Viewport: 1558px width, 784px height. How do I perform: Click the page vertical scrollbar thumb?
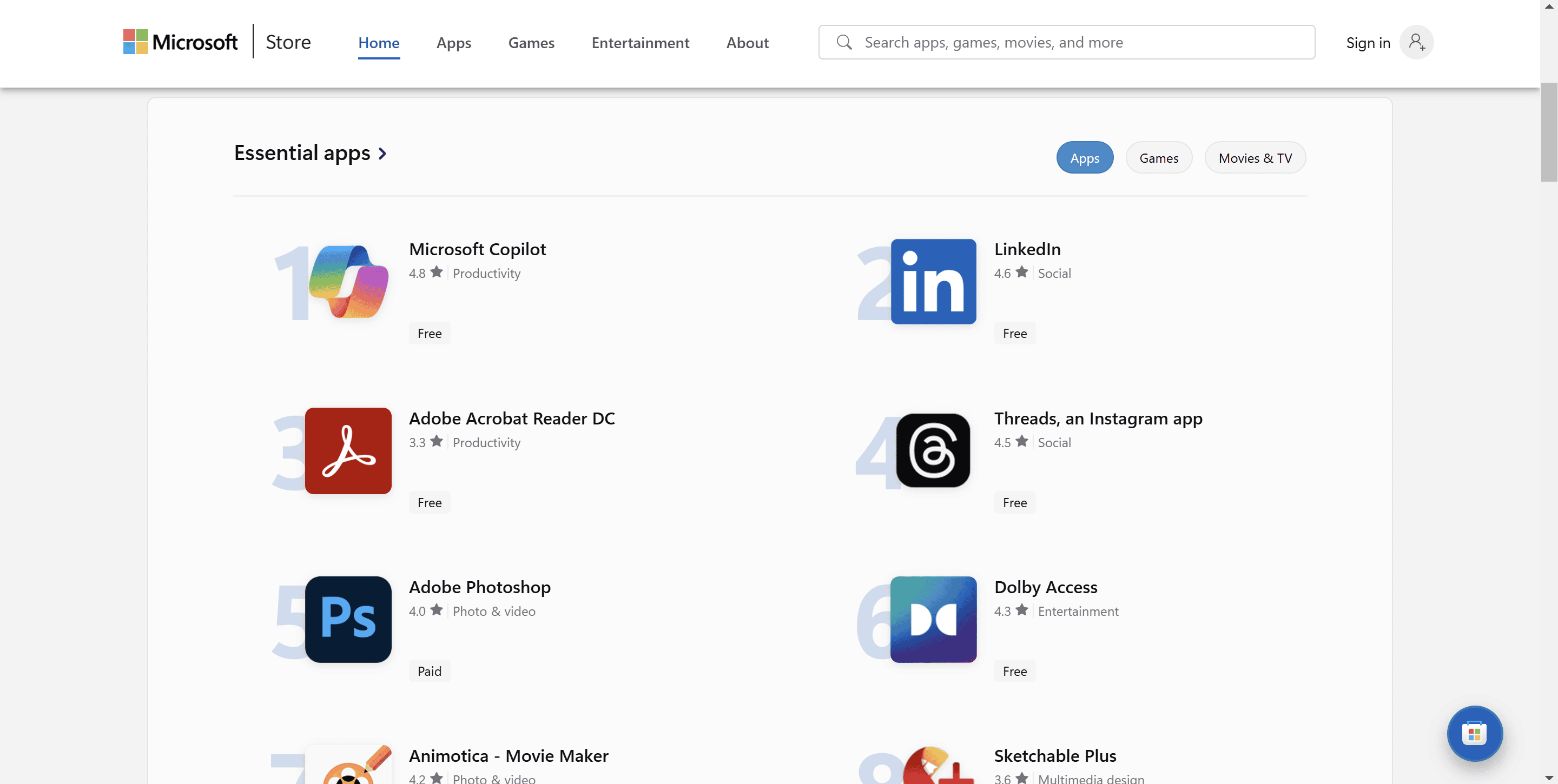(1548, 132)
